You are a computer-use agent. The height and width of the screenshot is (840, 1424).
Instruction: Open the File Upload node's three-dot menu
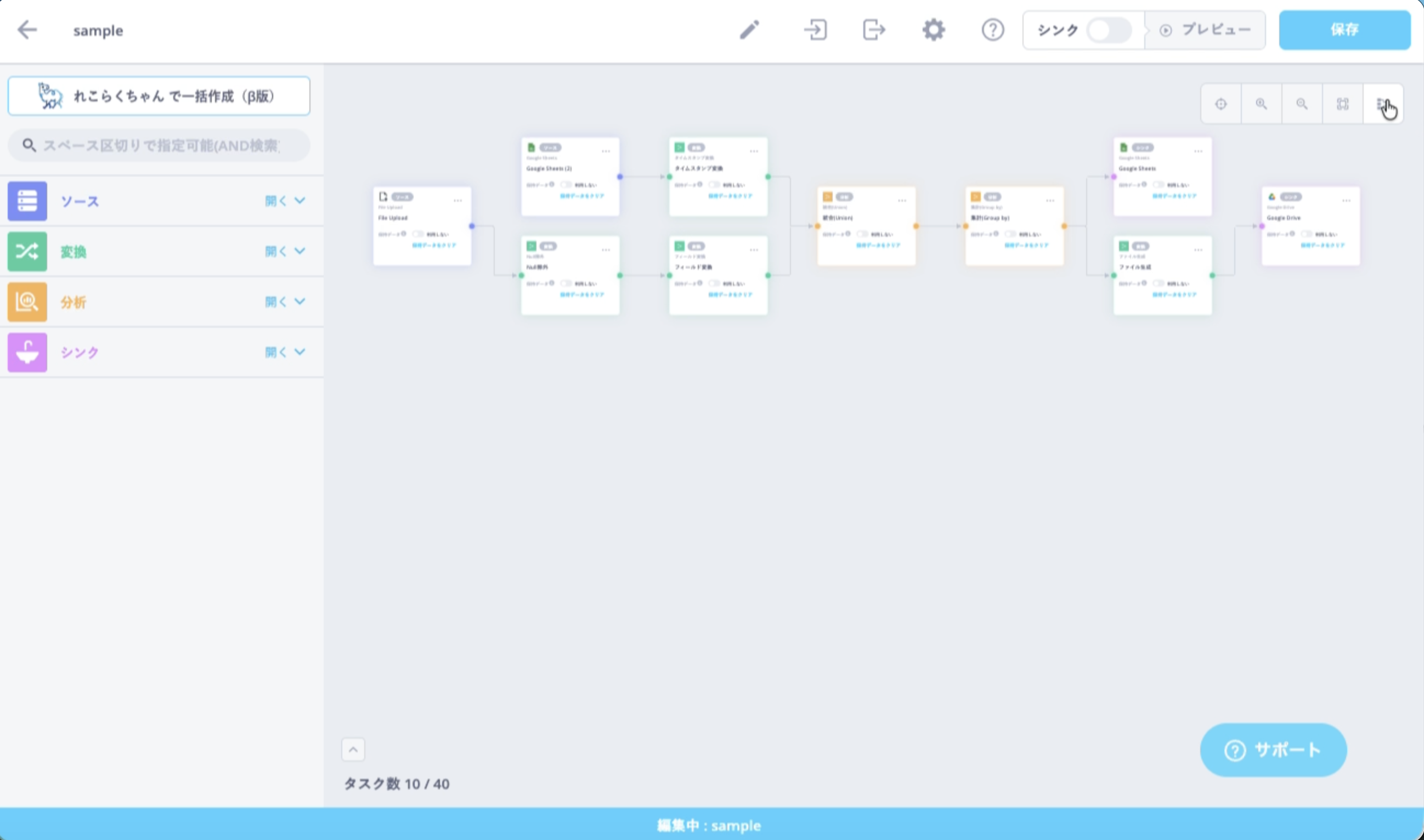point(457,200)
